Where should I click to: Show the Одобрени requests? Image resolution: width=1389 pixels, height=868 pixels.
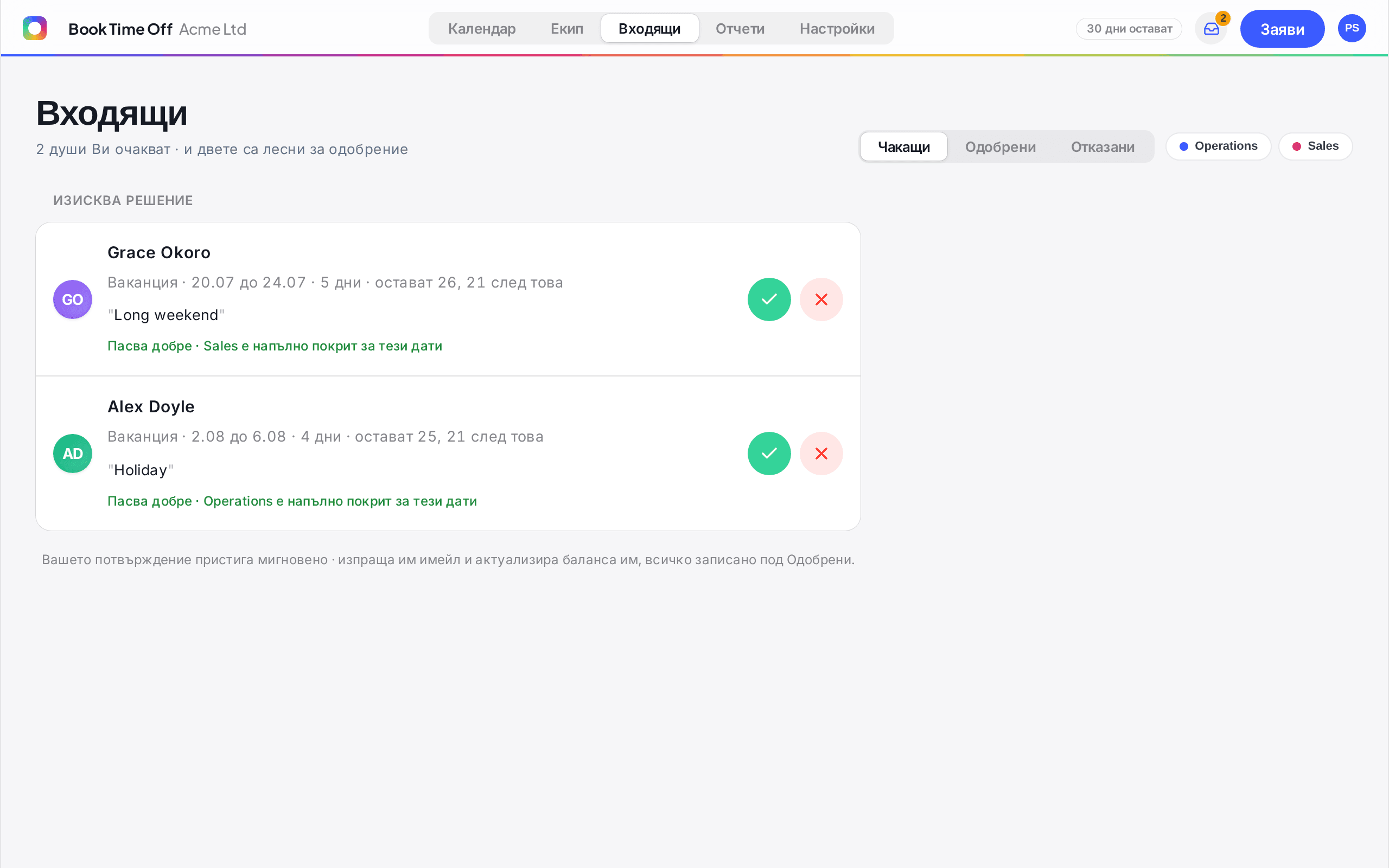[x=1000, y=147]
